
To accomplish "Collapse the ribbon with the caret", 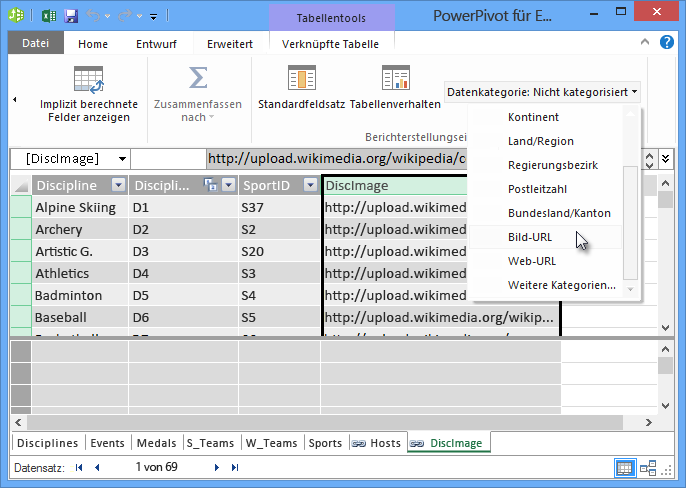I will 644,42.
